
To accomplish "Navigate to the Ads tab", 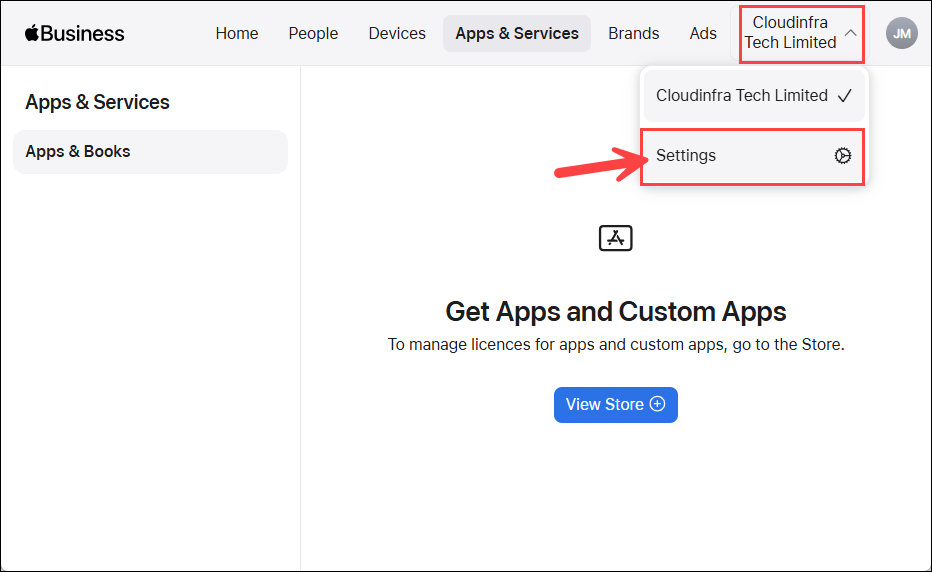I will (x=703, y=33).
